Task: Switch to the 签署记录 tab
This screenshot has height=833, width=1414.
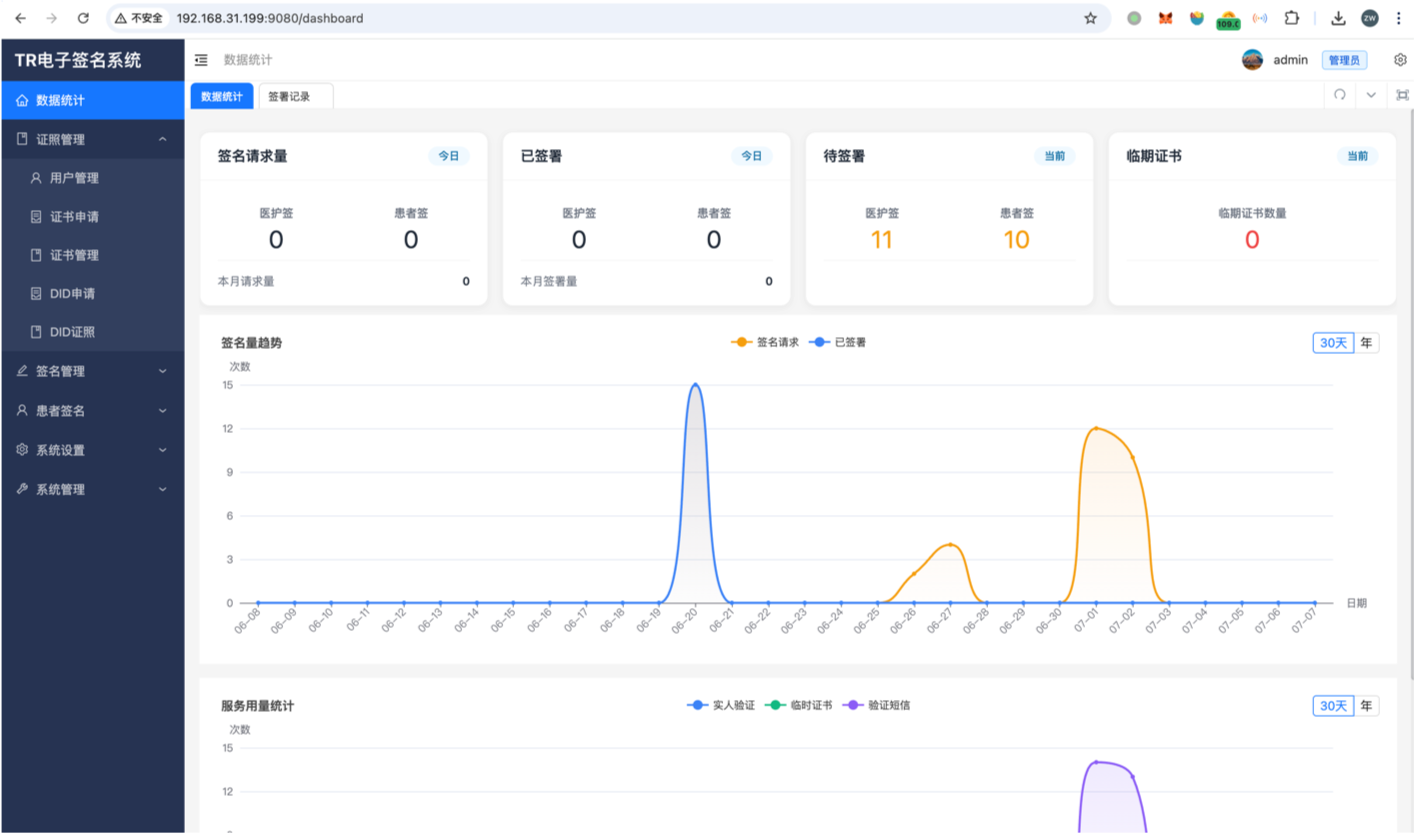Action: pos(289,97)
